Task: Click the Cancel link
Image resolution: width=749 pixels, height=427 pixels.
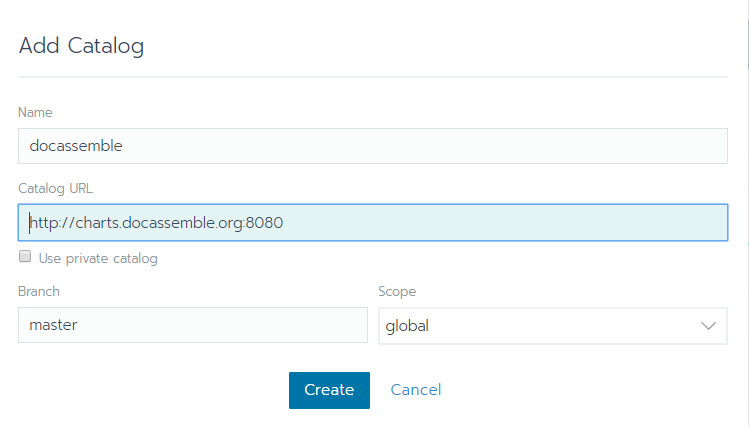Action: 416,390
